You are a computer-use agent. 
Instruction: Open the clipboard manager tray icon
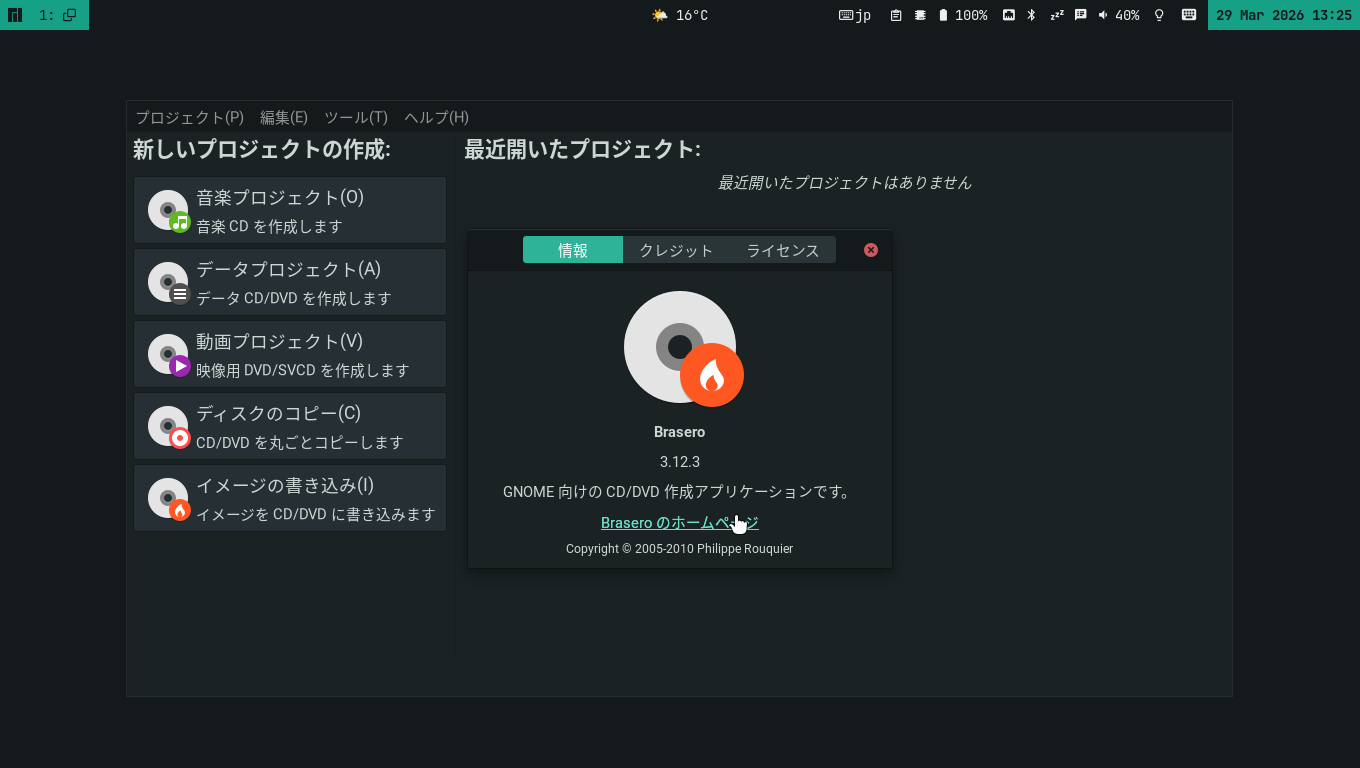[x=896, y=15]
